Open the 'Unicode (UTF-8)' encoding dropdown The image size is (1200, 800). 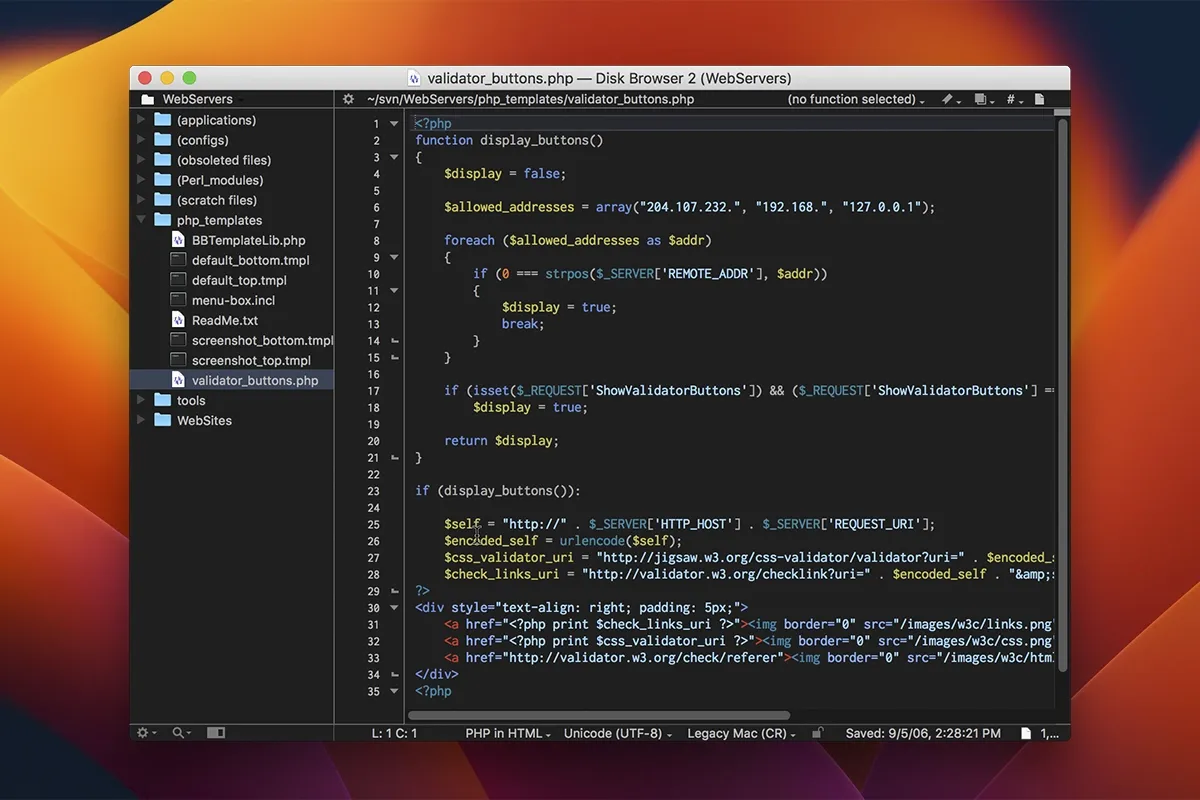pos(617,733)
